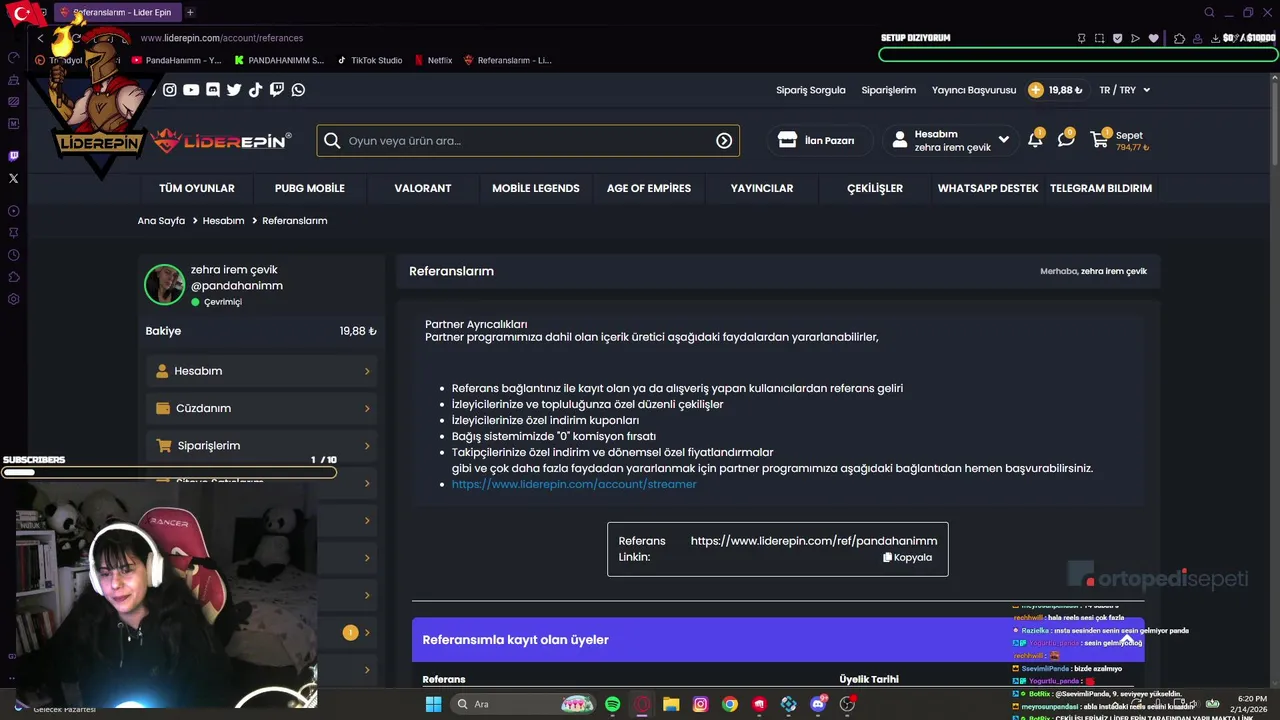This screenshot has height=720, width=1280.
Task: Open the browser extensions puzzle icon
Action: (1180, 38)
